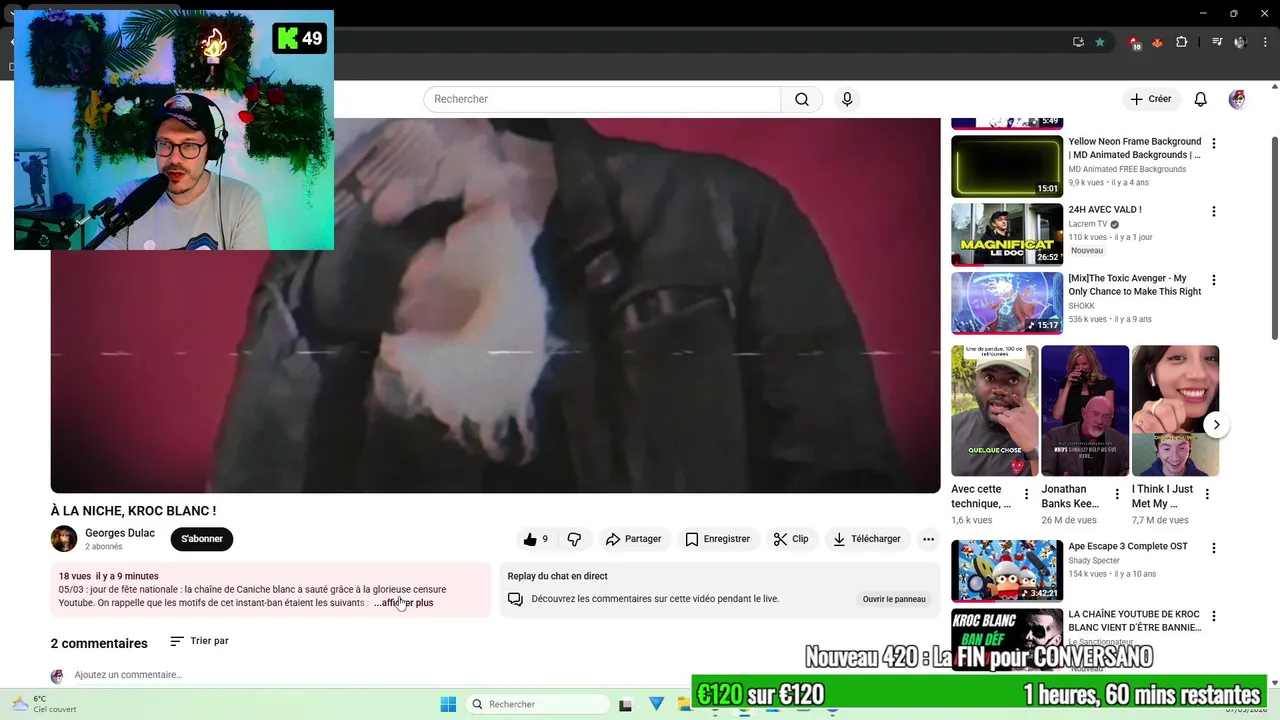This screenshot has height=720, width=1280.
Task: Open the Lacrem TV channel link
Action: coord(1088,224)
